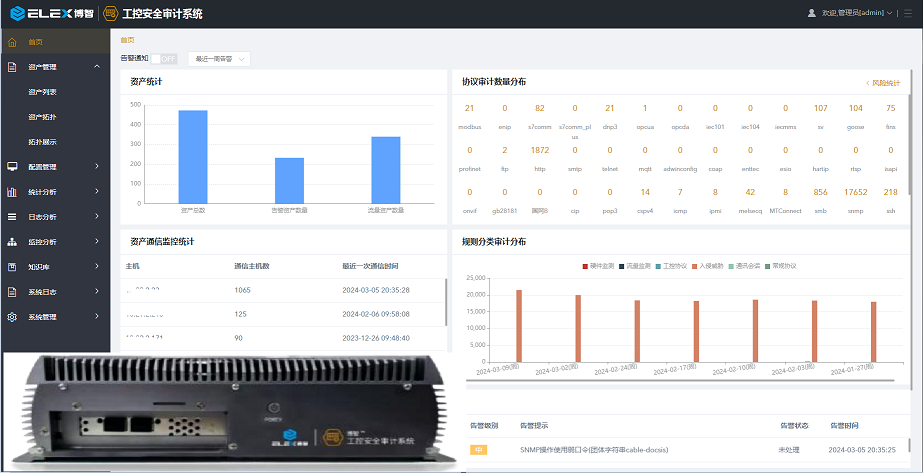Click the log analysis list icon
The image size is (923, 473).
[12, 217]
